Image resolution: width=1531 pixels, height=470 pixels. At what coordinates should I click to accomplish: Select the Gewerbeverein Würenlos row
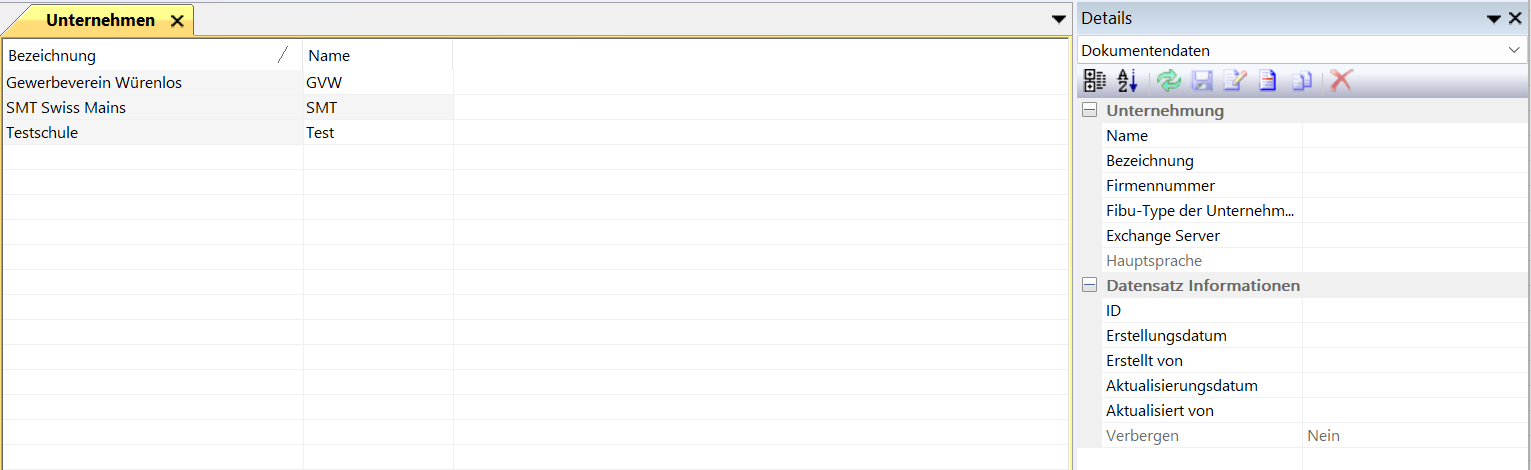click(x=228, y=82)
